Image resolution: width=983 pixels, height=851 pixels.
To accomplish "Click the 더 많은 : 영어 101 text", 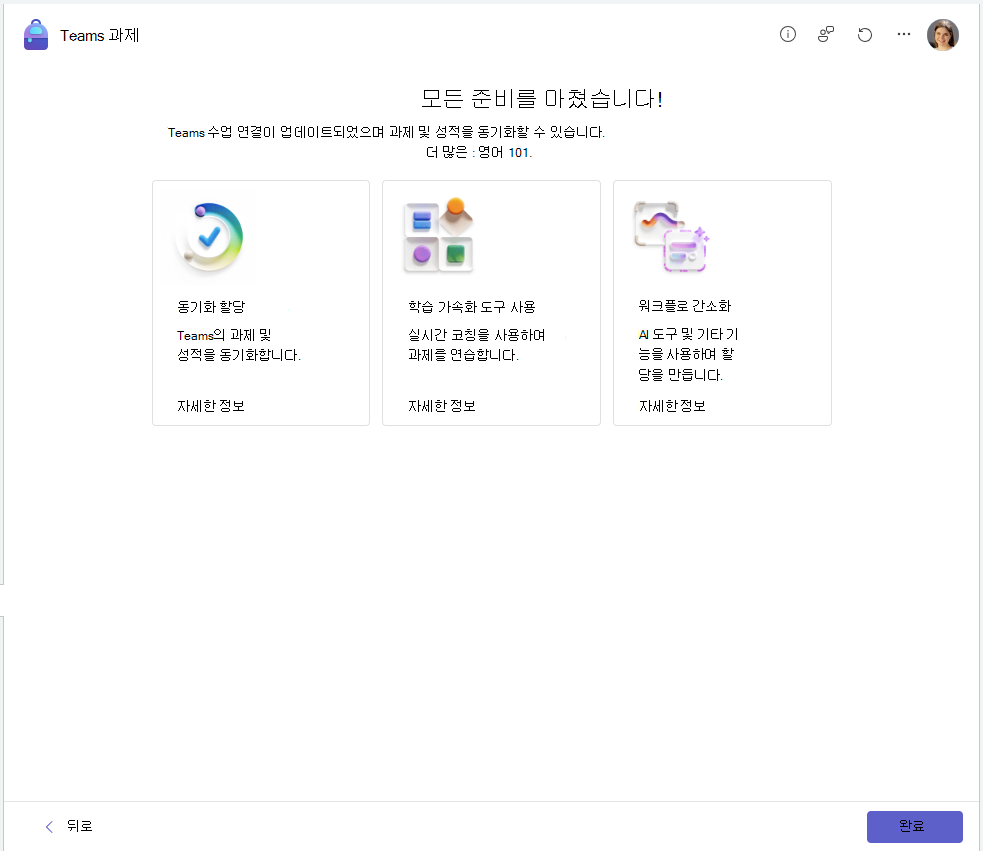I will click(479, 152).
